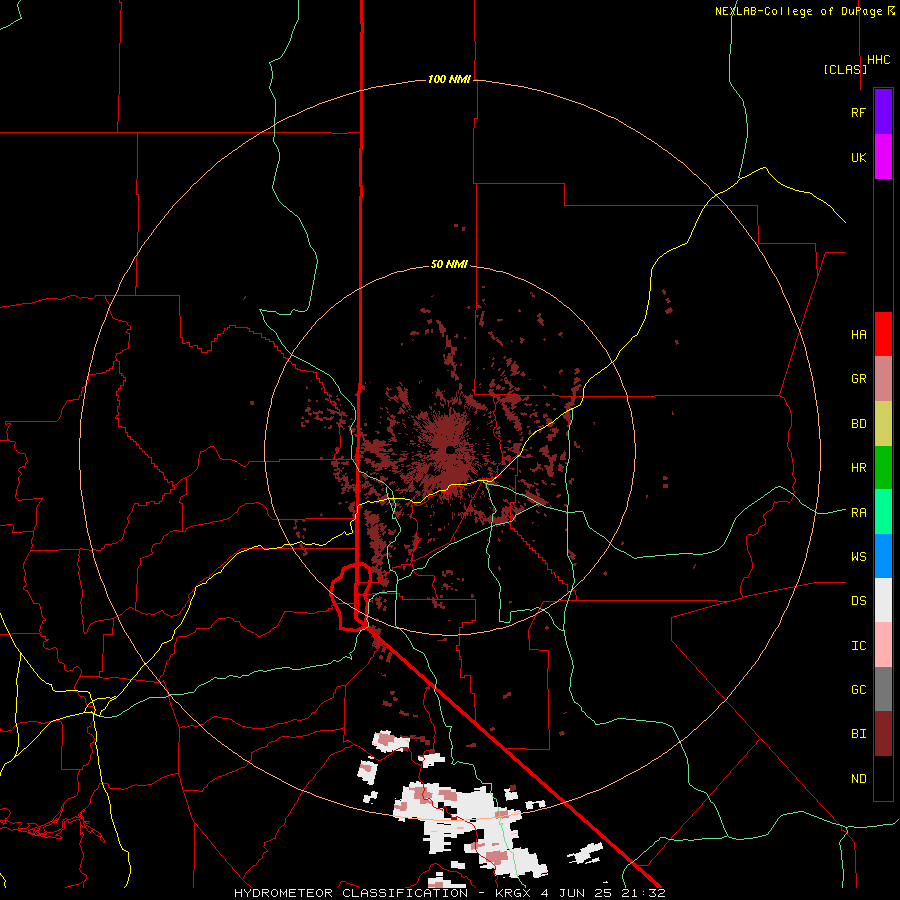Click the WS legend label
900x900 pixels.
pyautogui.click(x=858, y=557)
